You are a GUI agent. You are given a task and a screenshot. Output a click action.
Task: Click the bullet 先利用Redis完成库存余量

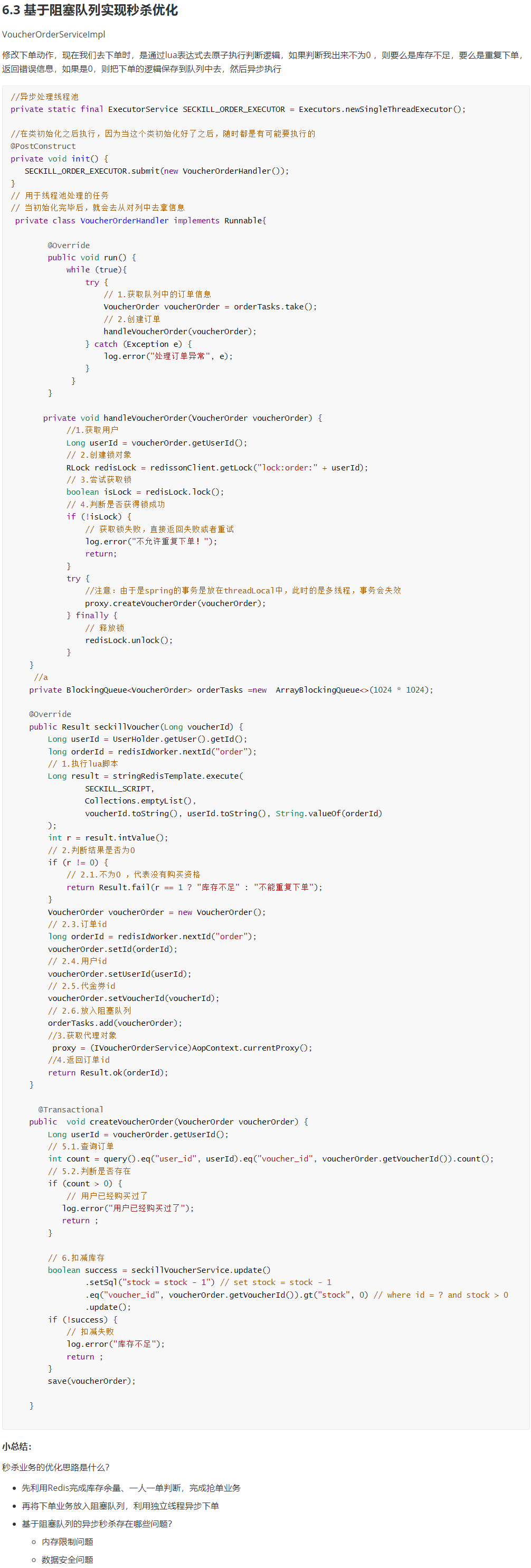pyautogui.click(x=131, y=1488)
